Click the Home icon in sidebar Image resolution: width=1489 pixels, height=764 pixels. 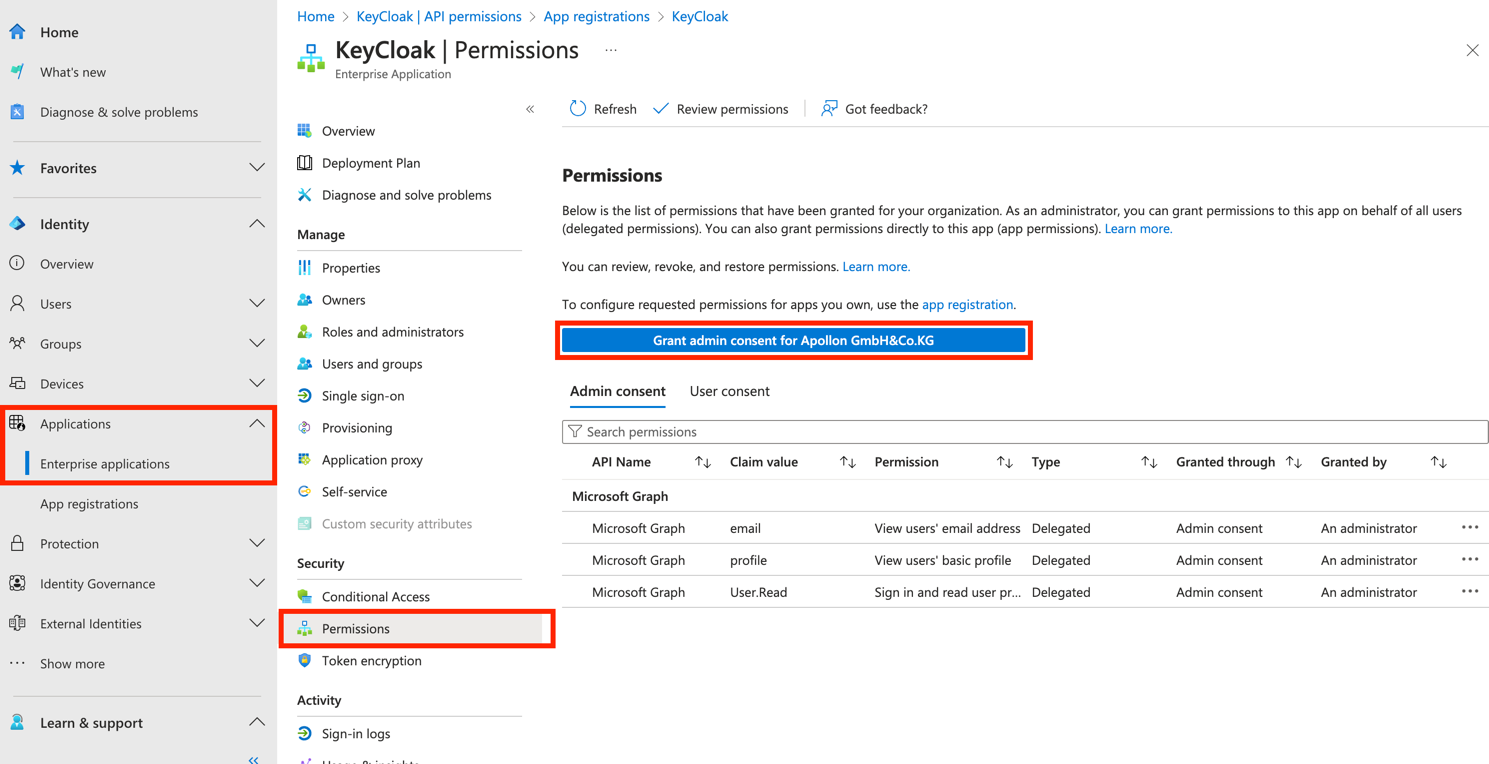tap(18, 32)
